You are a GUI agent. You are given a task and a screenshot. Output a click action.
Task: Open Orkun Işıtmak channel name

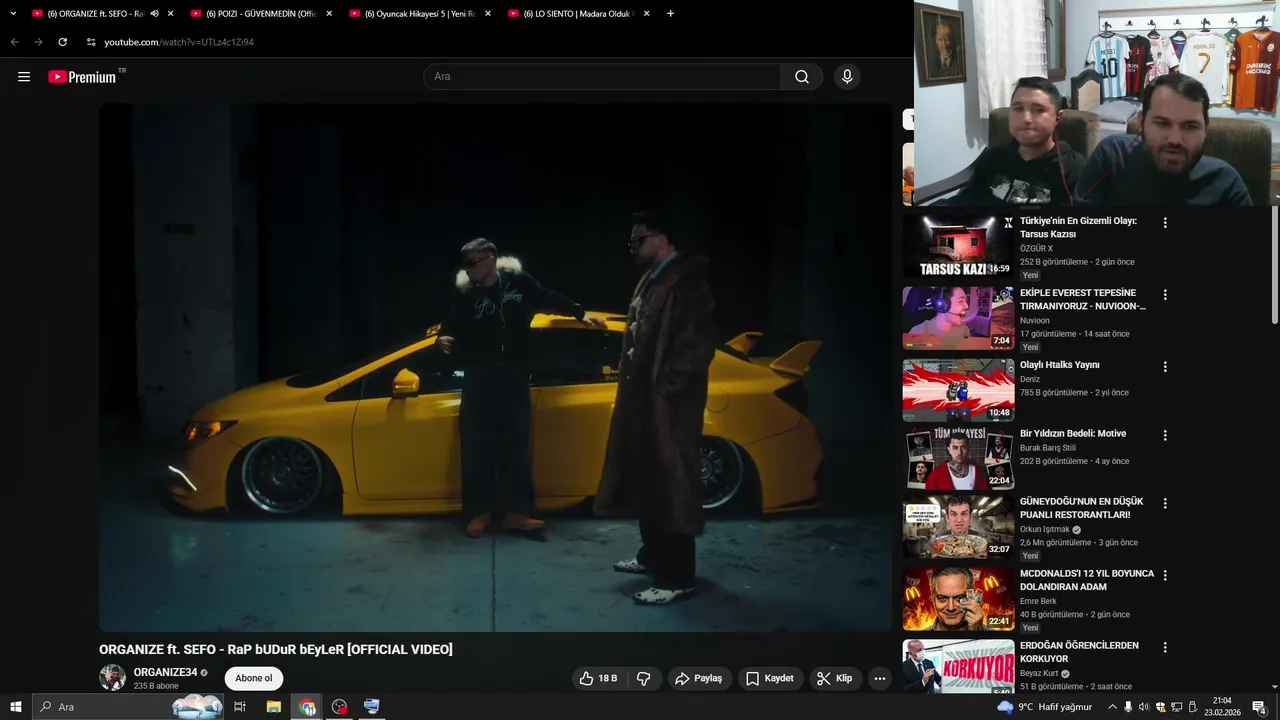click(x=1045, y=529)
